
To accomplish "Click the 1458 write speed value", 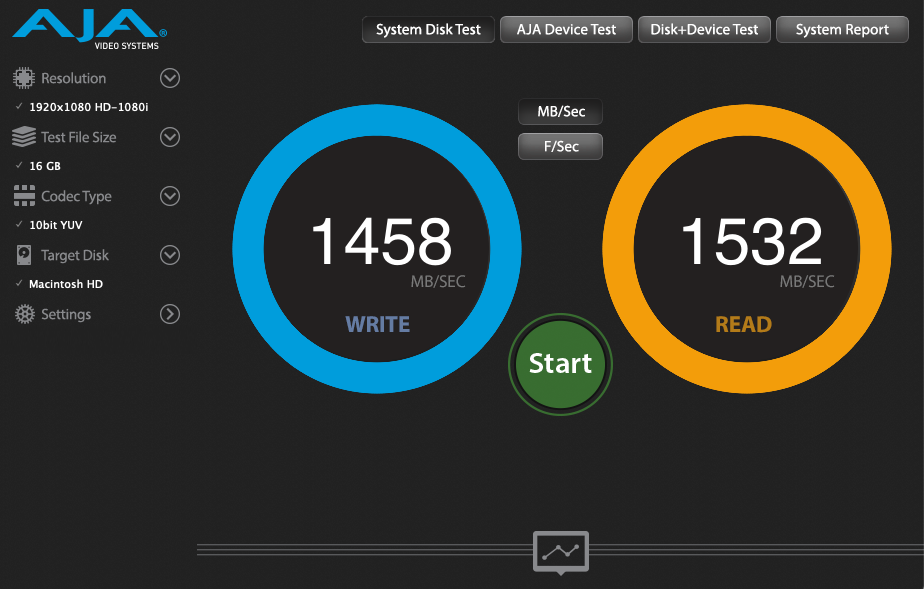I will [382, 241].
